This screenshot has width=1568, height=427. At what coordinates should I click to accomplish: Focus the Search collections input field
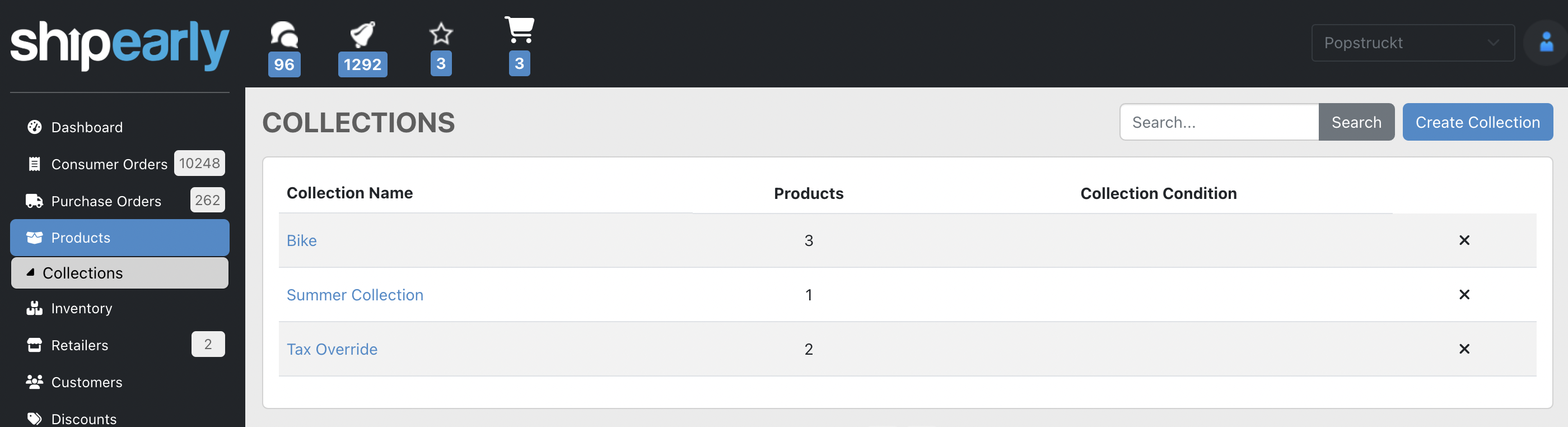pos(1219,122)
